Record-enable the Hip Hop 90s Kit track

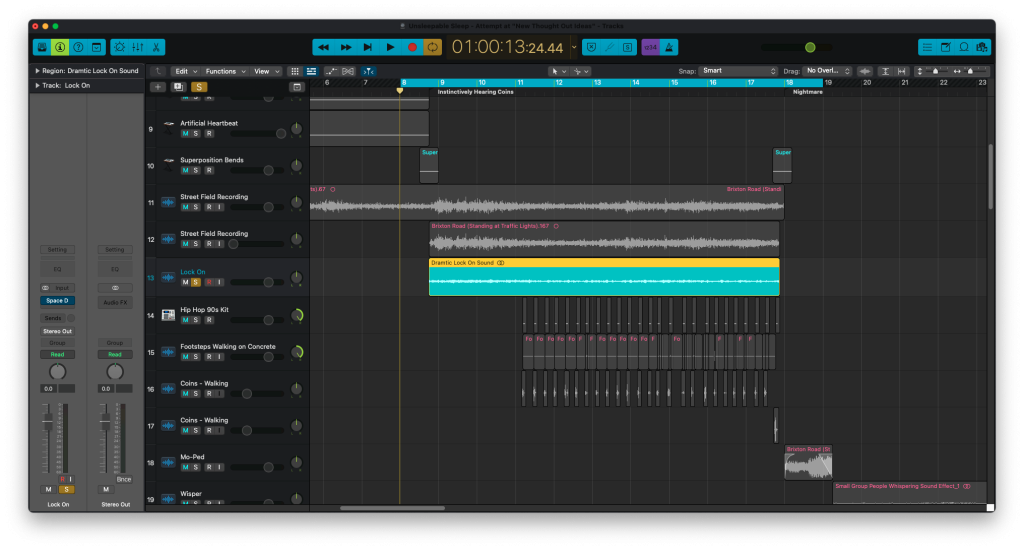click(209, 320)
